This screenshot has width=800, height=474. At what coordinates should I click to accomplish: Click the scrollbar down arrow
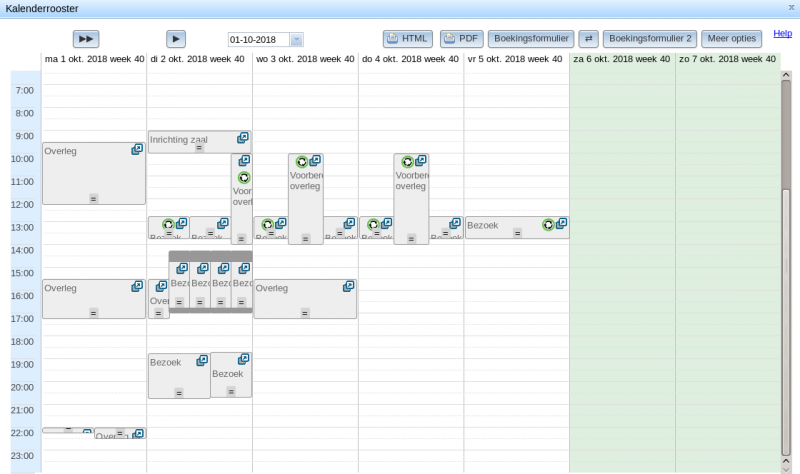coord(786,469)
